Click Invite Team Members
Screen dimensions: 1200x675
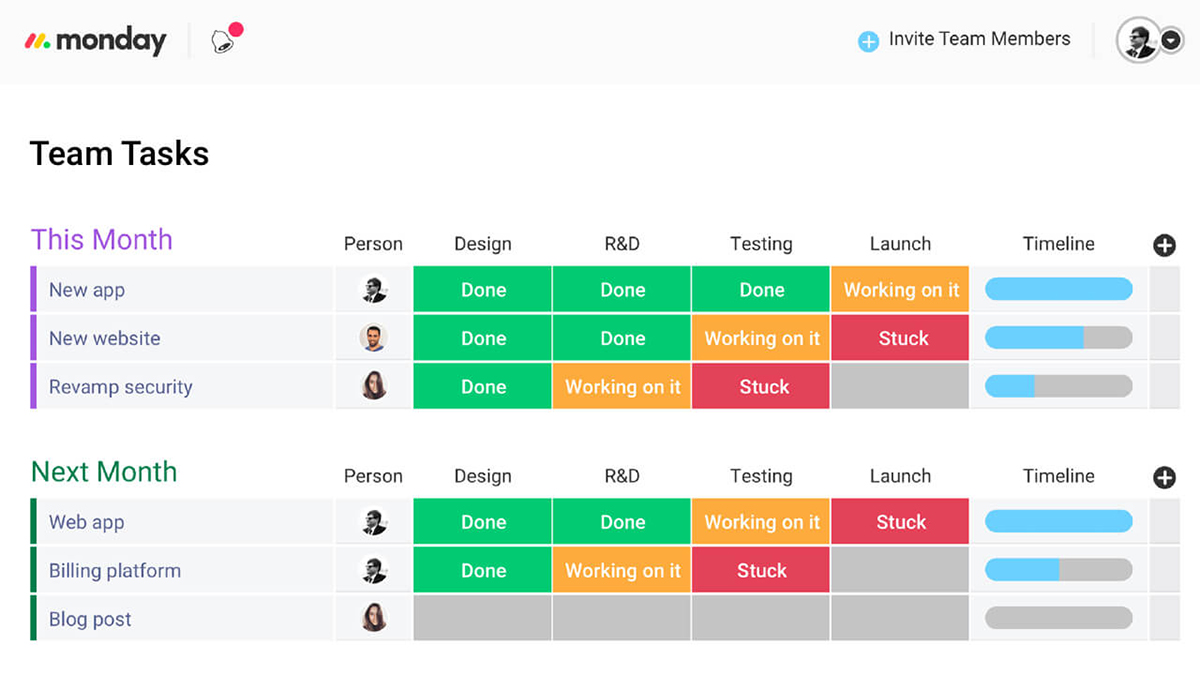point(979,39)
